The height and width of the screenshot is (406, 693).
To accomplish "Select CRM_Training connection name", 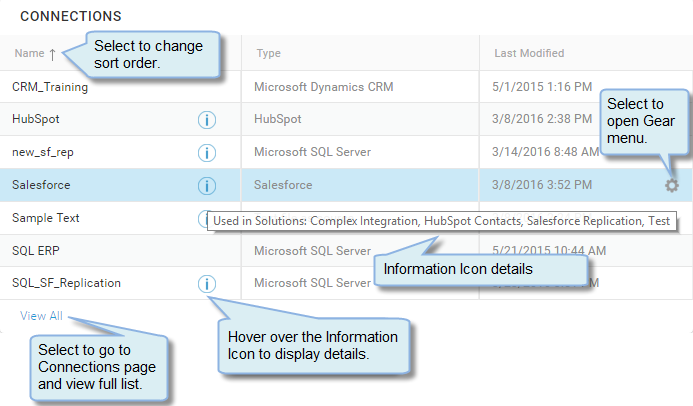I will point(50,87).
